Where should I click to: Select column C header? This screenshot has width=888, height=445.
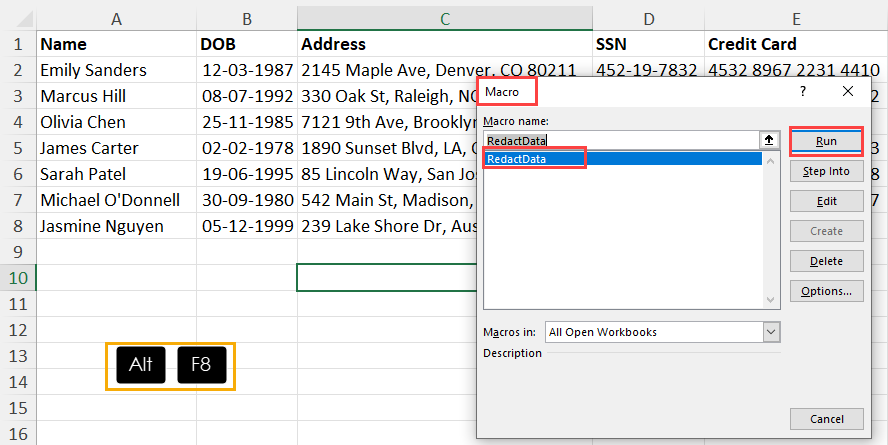(x=445, y=18)
